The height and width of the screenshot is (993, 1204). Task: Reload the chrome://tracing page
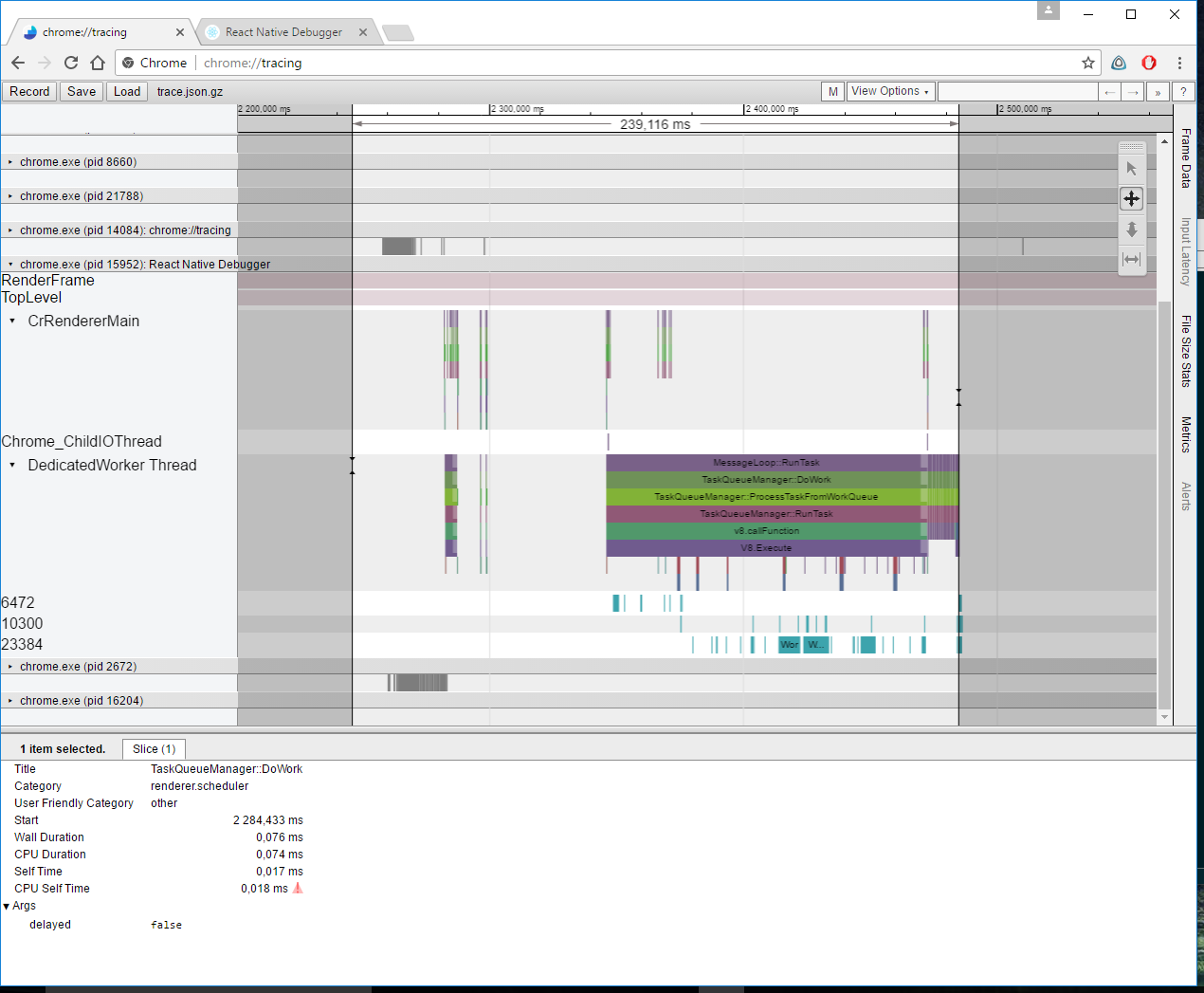click(71, 63)
